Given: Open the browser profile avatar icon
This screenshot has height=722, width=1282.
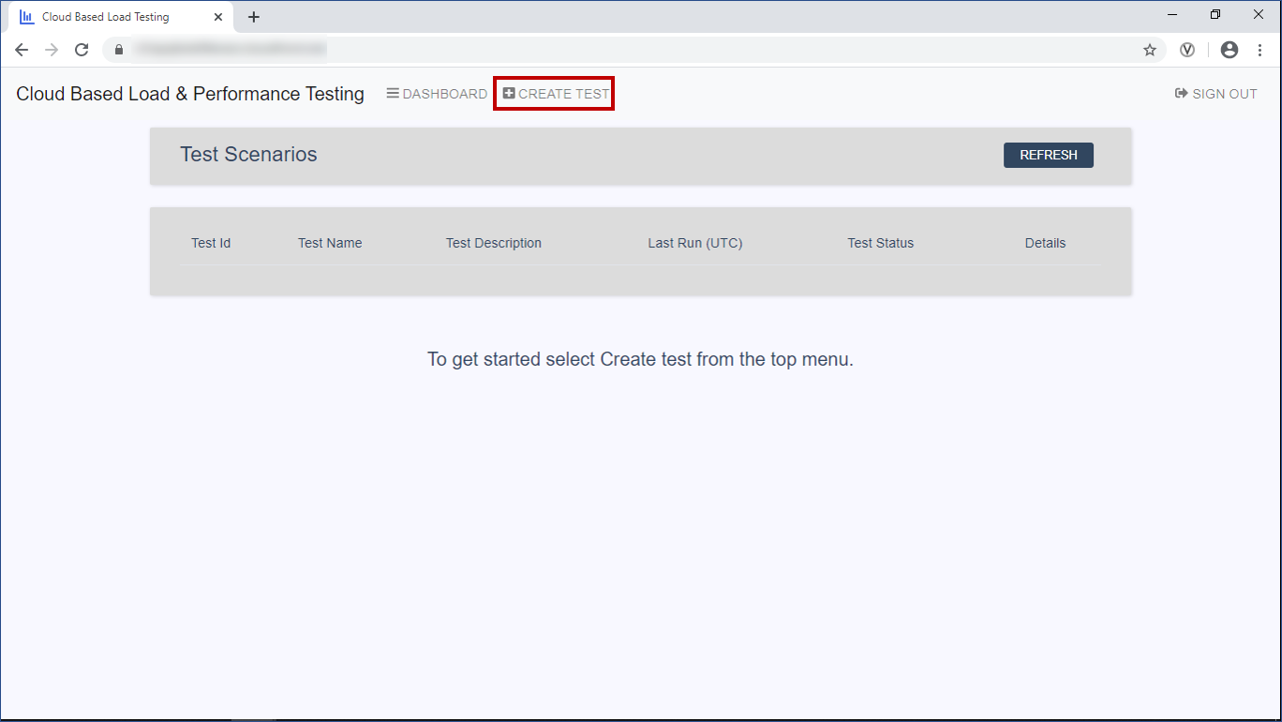Looking at the screenshot, I should click(1229, 50).
